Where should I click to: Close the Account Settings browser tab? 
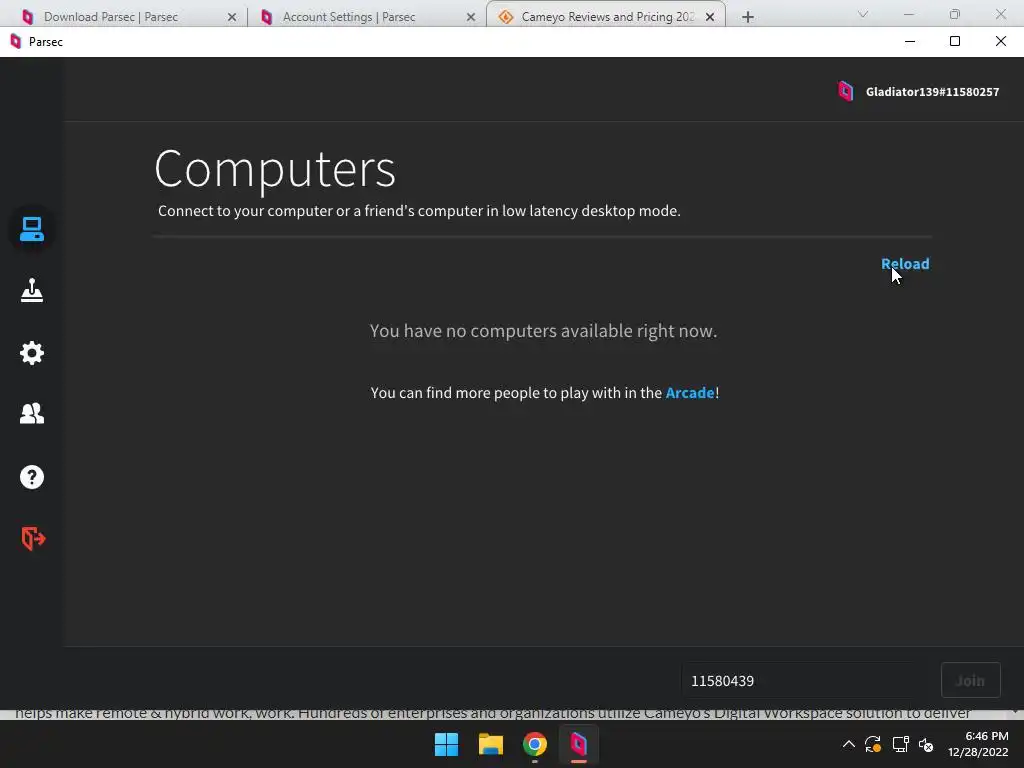tap(471, 17)
